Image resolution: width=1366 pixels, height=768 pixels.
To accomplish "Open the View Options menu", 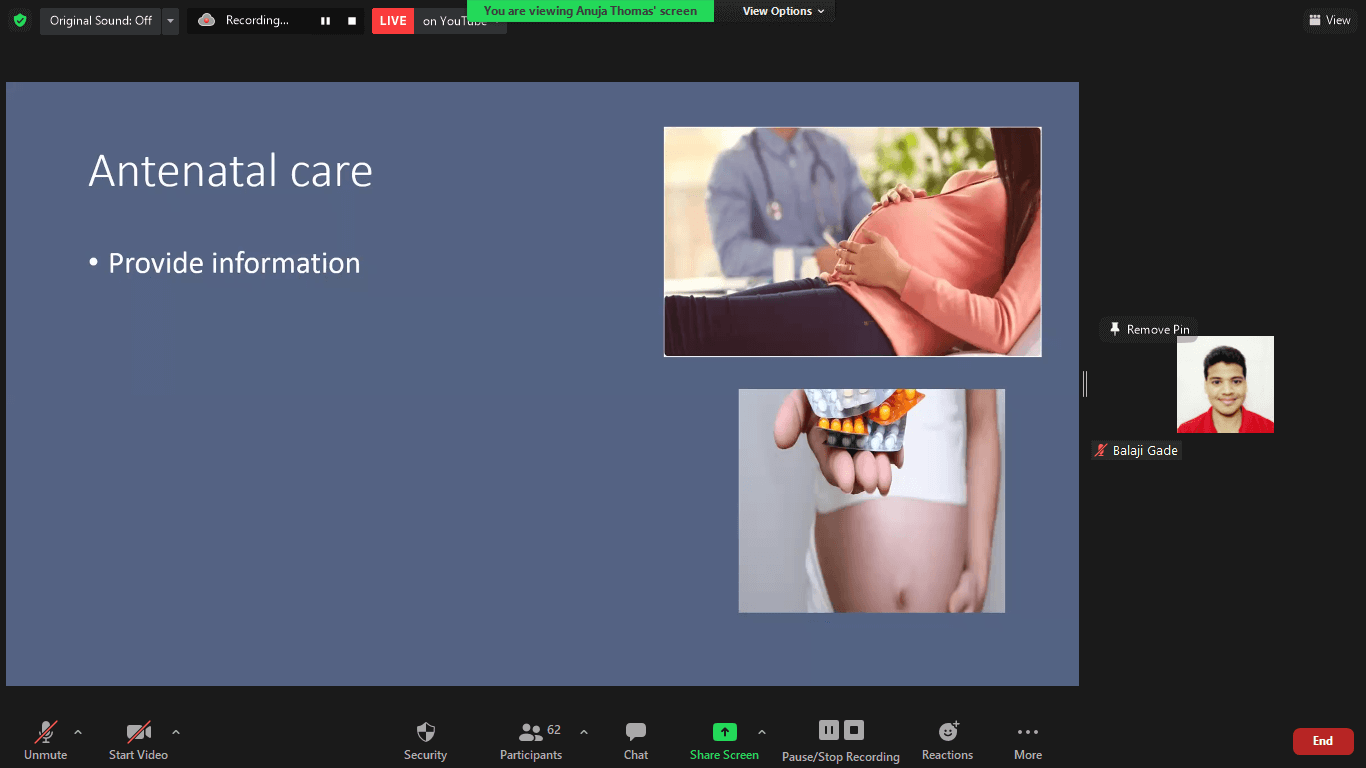I will 783,11.
